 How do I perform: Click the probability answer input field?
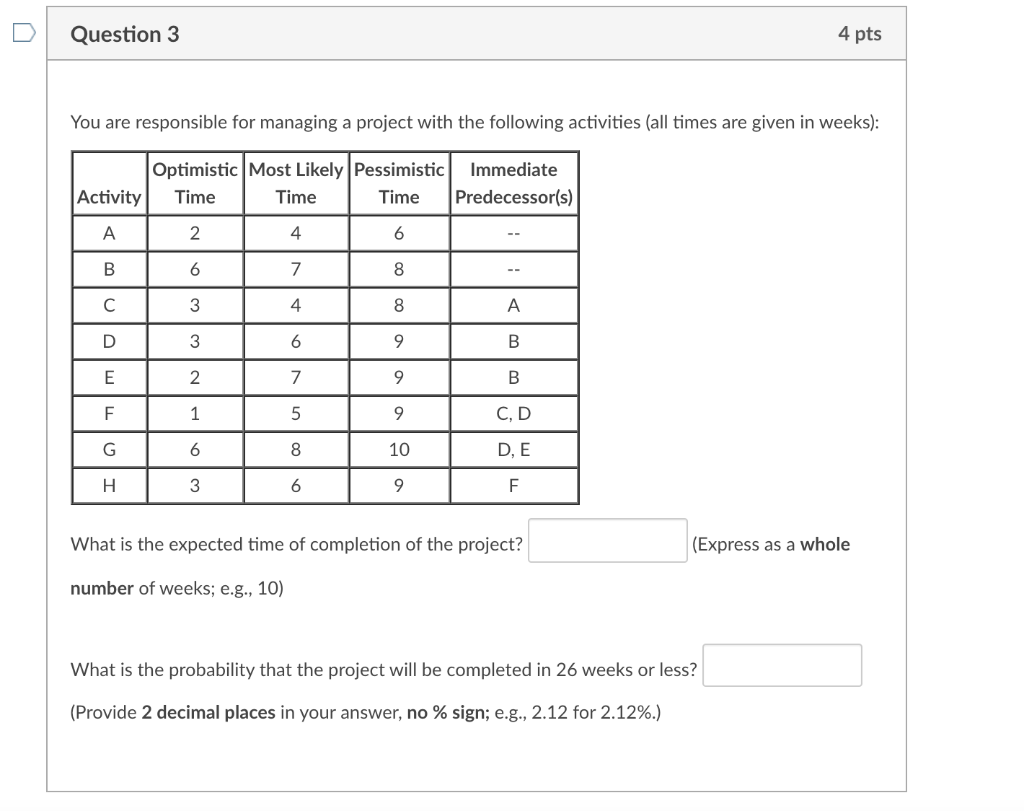[x=782, y=665]
